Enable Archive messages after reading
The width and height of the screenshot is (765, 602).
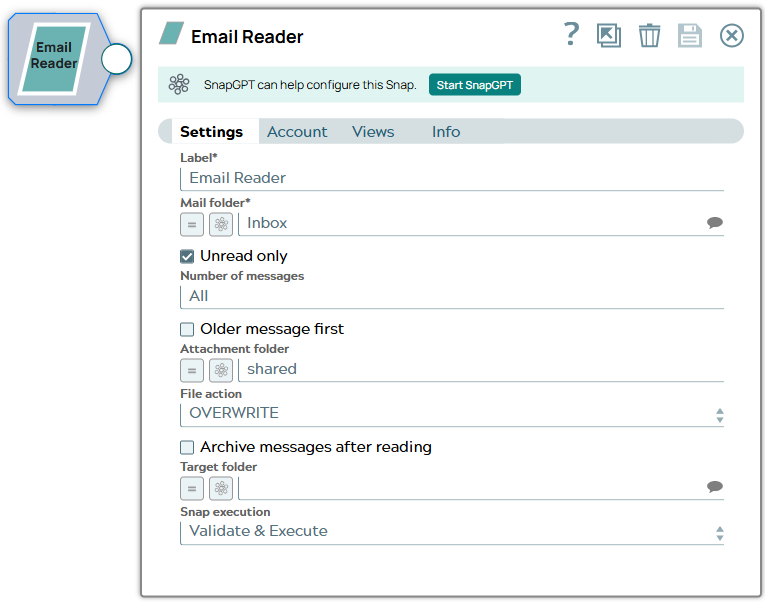pyautogui.click(x=187, y=447)
